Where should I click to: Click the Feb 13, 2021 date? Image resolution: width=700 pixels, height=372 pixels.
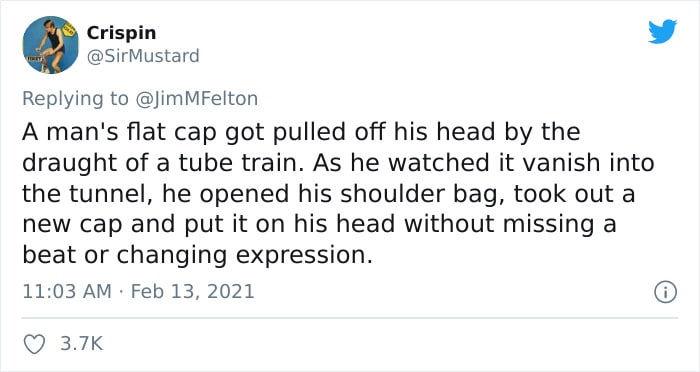[x=192, y=292]
